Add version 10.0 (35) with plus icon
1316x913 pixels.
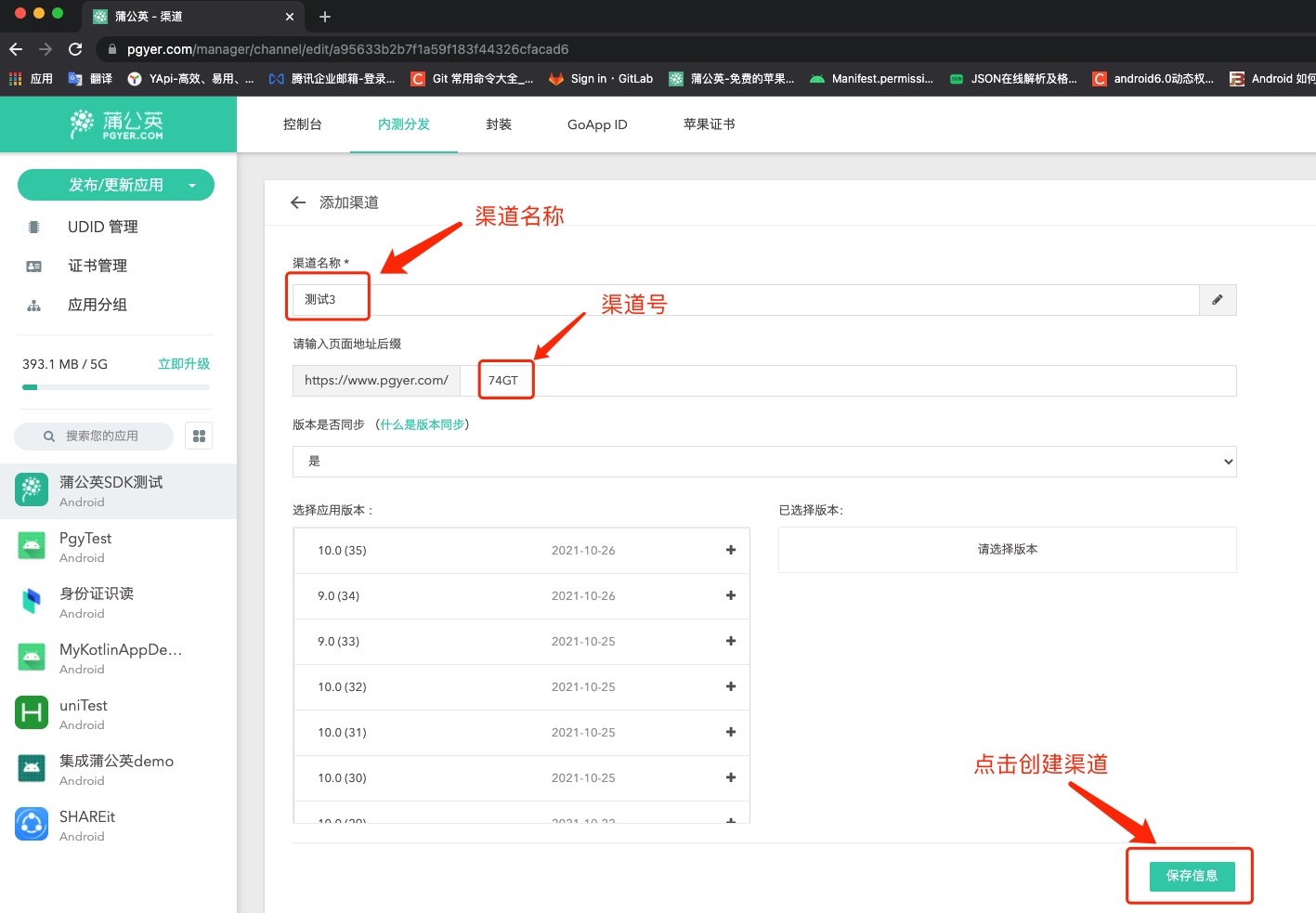[x=731, y=550]
